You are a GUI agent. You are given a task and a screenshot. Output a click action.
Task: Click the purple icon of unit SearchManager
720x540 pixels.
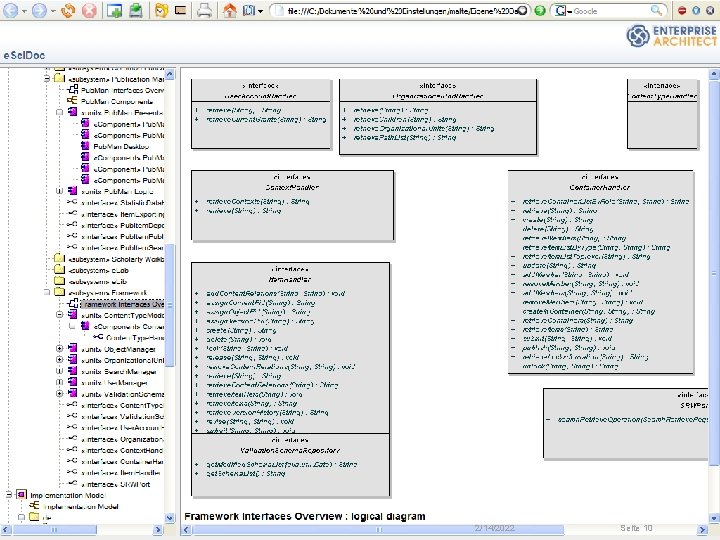point(73,371)
